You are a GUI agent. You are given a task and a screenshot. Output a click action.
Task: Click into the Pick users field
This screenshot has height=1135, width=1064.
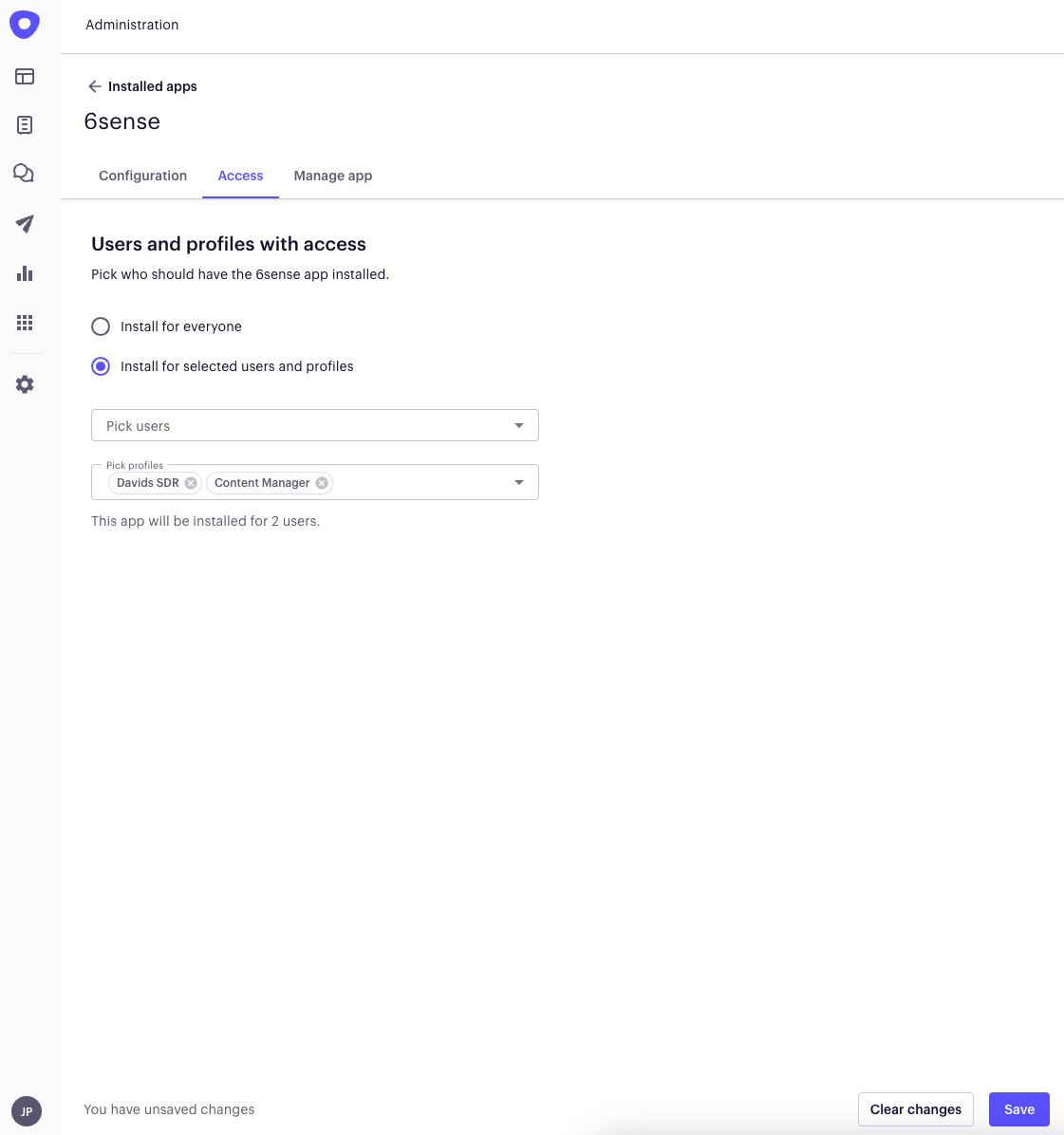315,425
